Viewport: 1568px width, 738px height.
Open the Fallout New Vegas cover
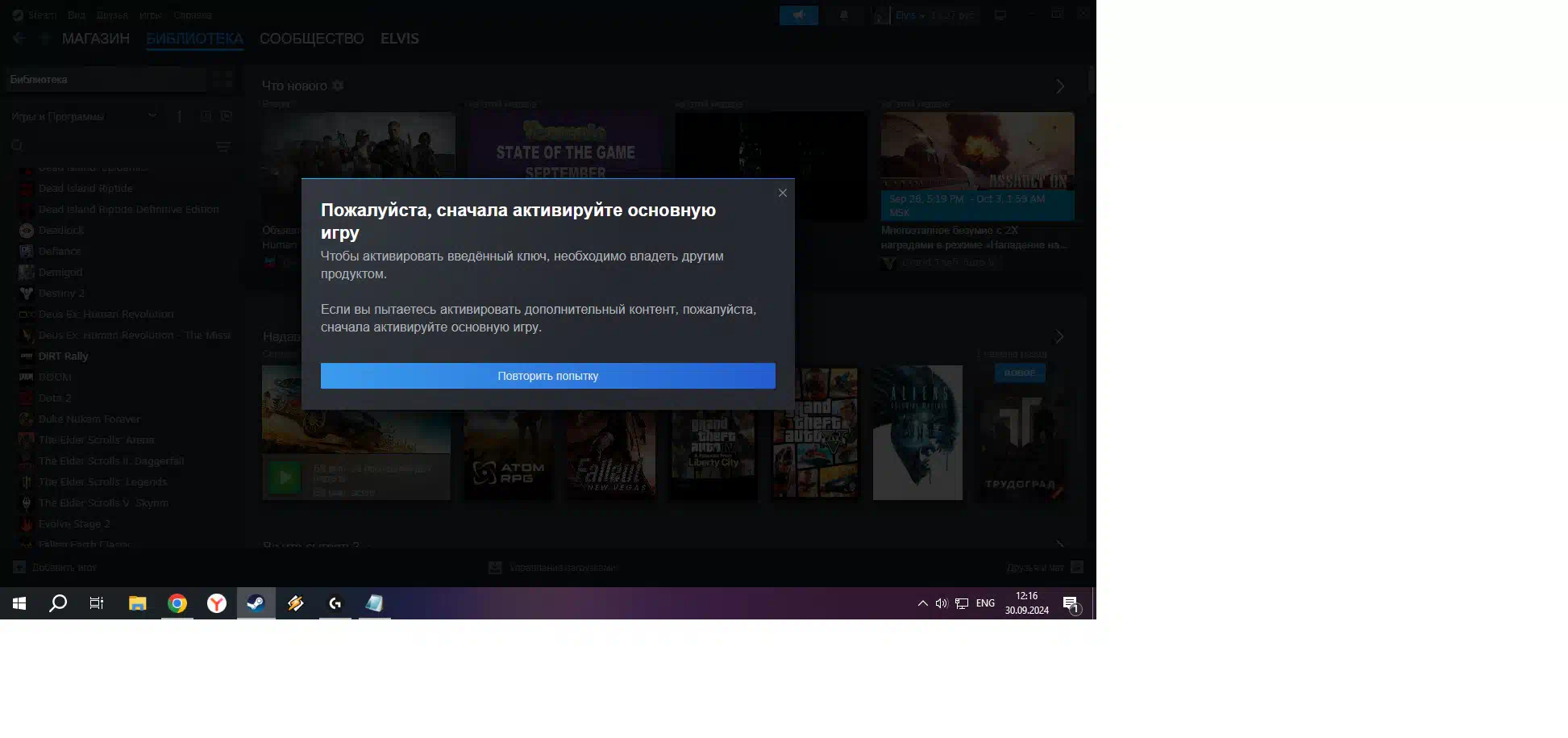click(610, 455)
